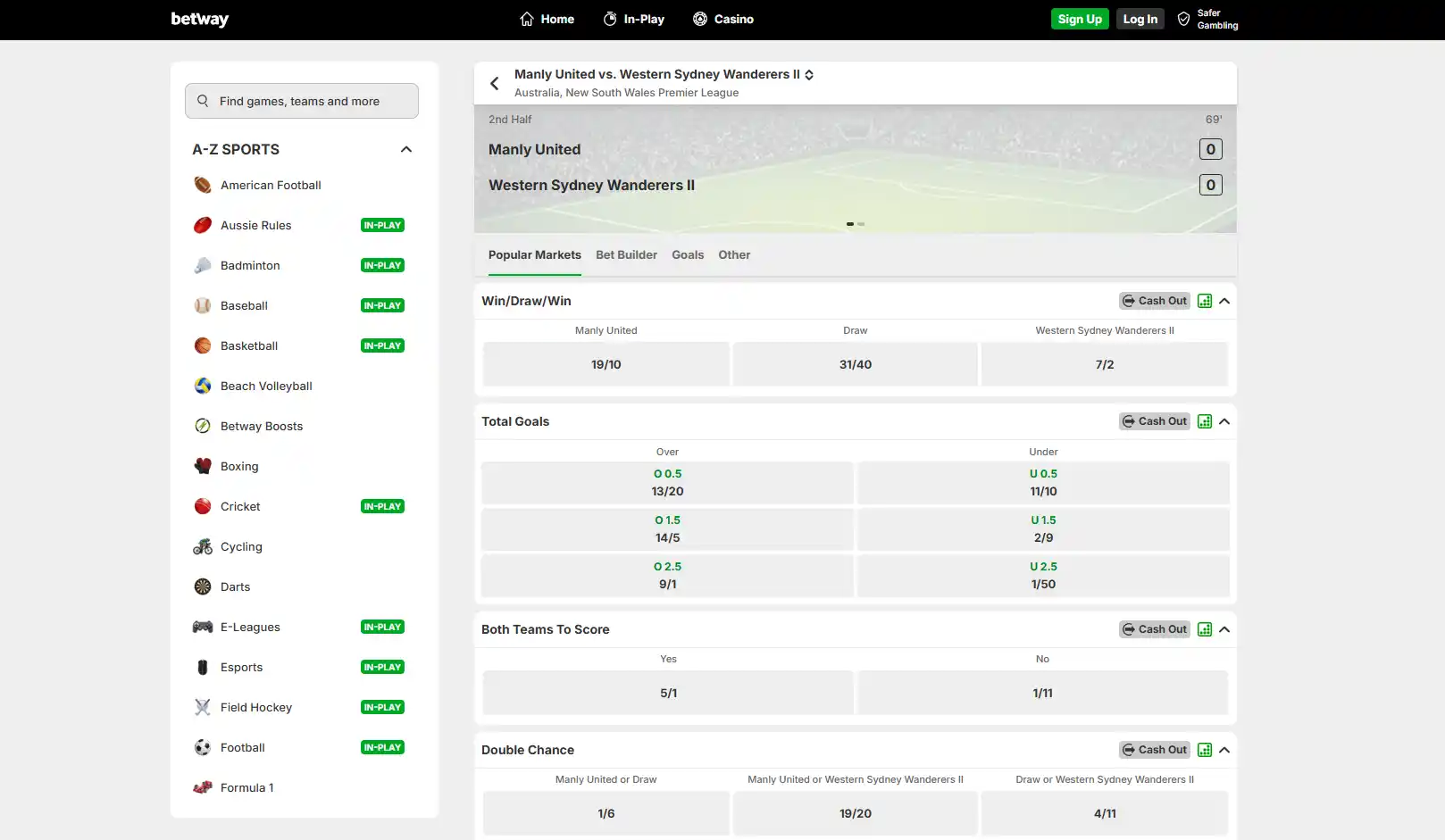Select the Field Hockey sticks icon
This screenshot has width=1445, height=840.
pyautogui.click(x=203, y=707)
